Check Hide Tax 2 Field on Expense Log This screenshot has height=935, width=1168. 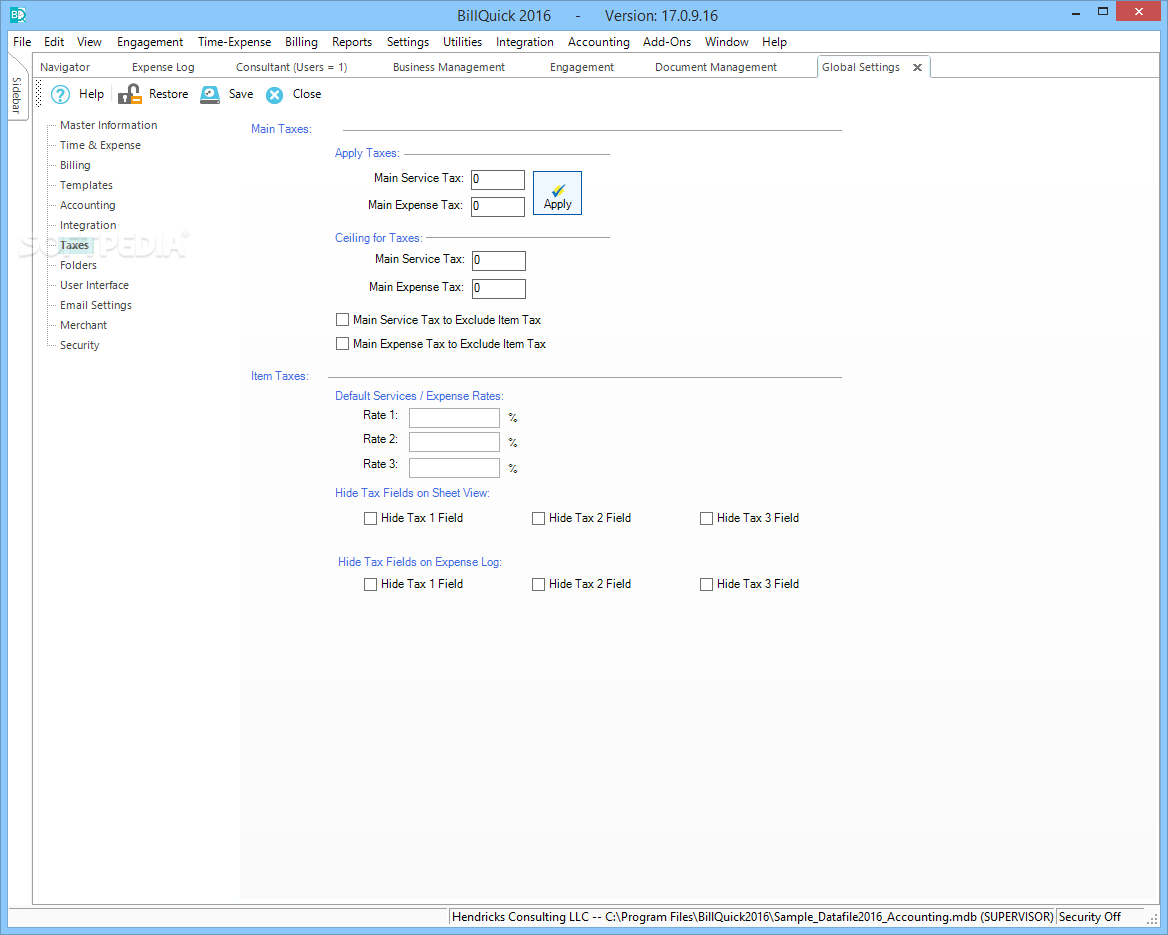click(x=539, y=585)
